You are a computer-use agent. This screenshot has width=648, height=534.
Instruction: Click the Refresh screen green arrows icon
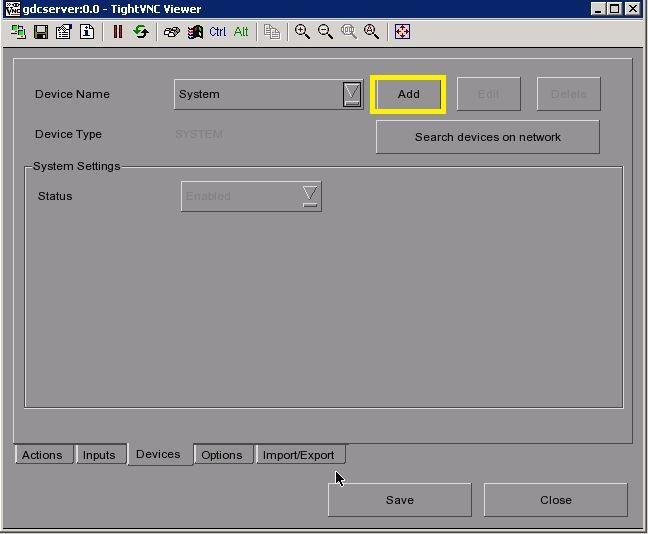[x=141, y=32]
